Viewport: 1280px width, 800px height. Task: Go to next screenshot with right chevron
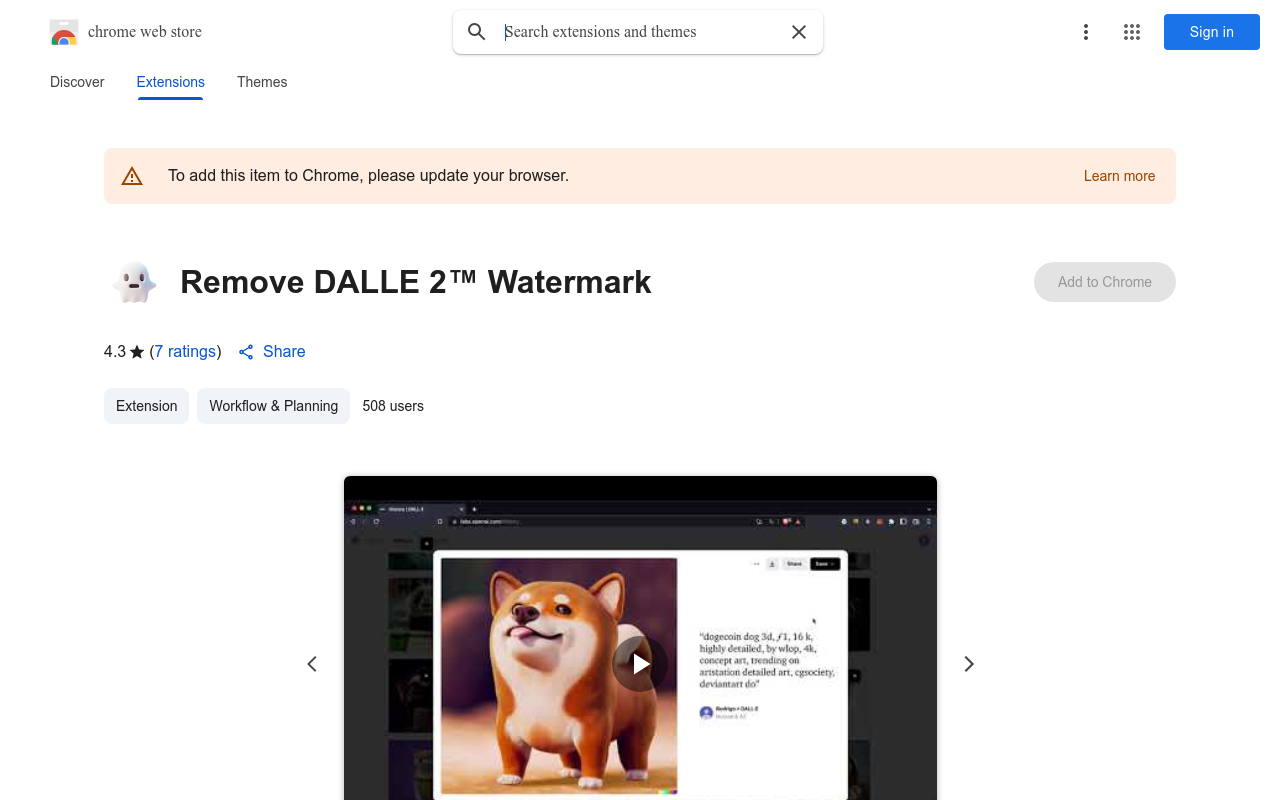click(968, 664)
